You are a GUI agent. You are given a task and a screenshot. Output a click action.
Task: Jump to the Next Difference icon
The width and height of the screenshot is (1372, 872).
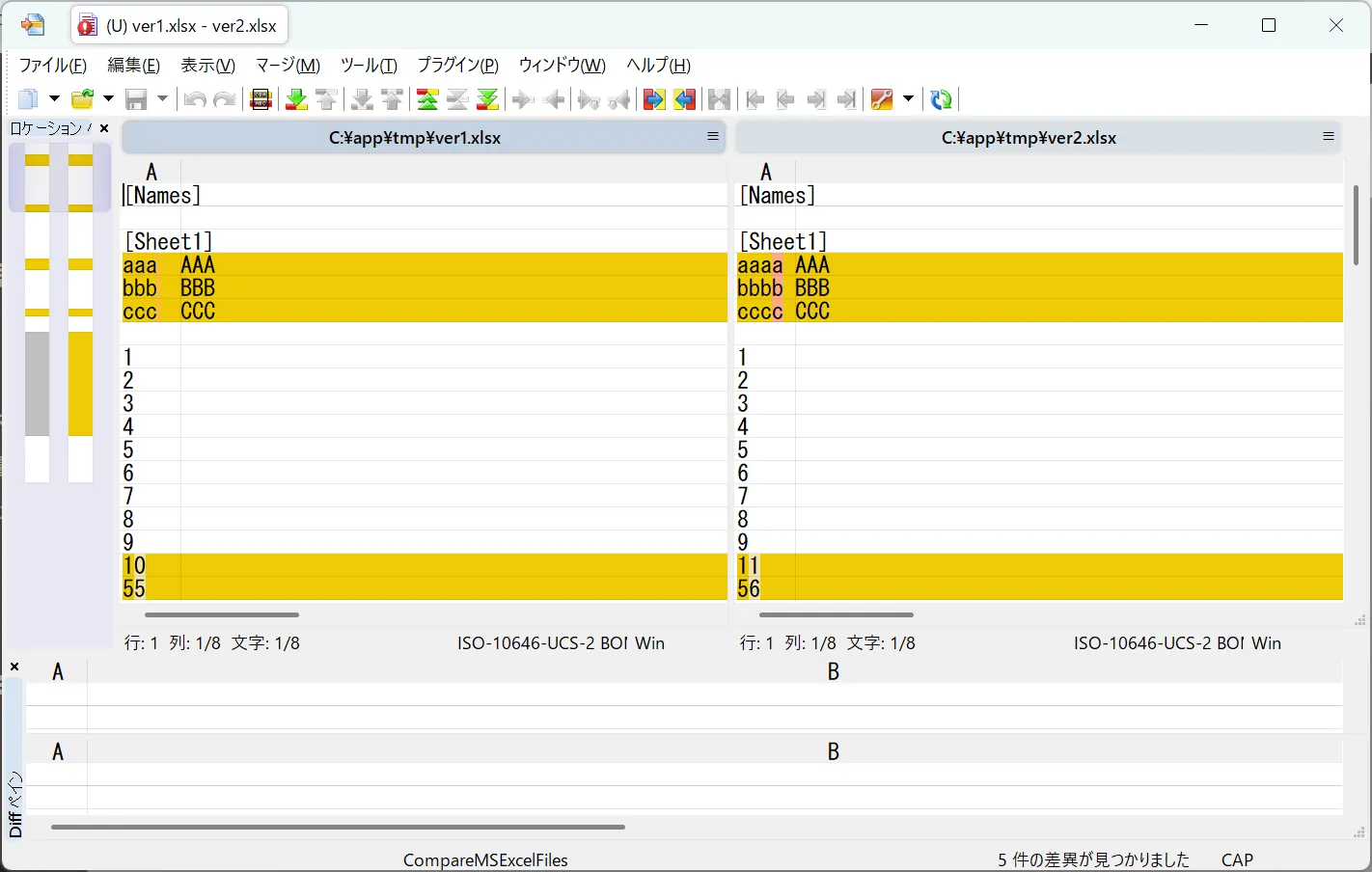297,99
